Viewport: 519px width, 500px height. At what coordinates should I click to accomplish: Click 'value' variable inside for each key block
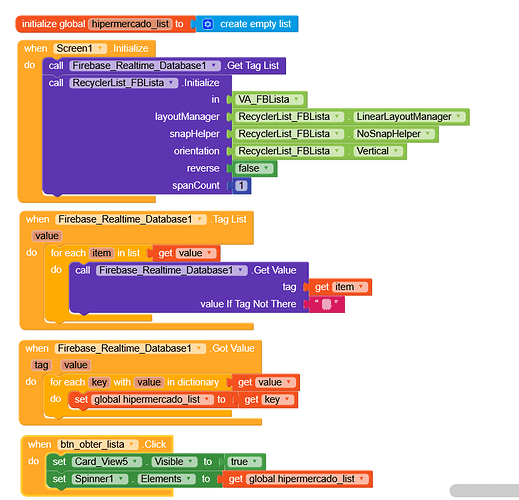coord(149,382)
